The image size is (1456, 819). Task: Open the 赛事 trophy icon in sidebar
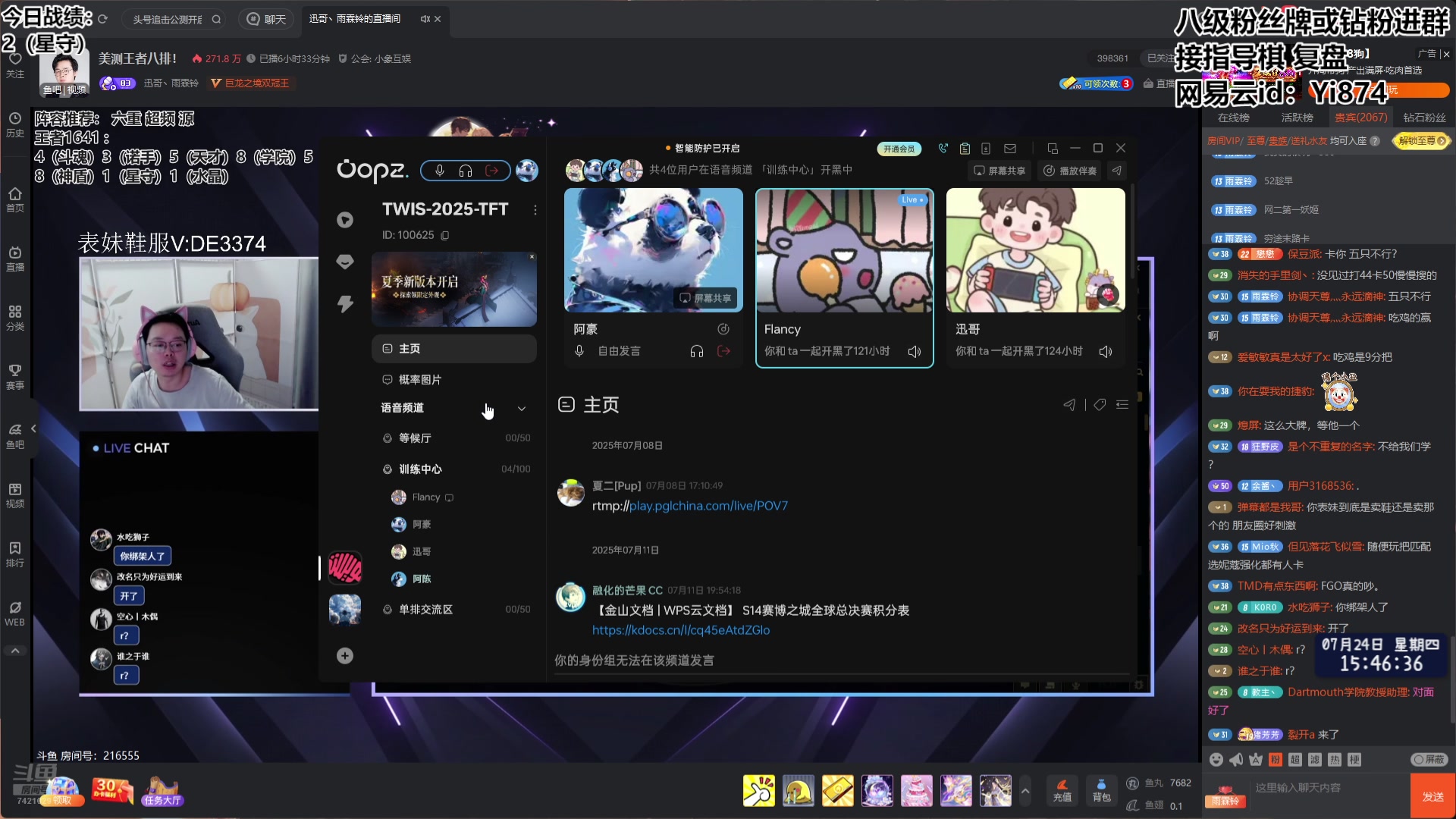point(15,377)
